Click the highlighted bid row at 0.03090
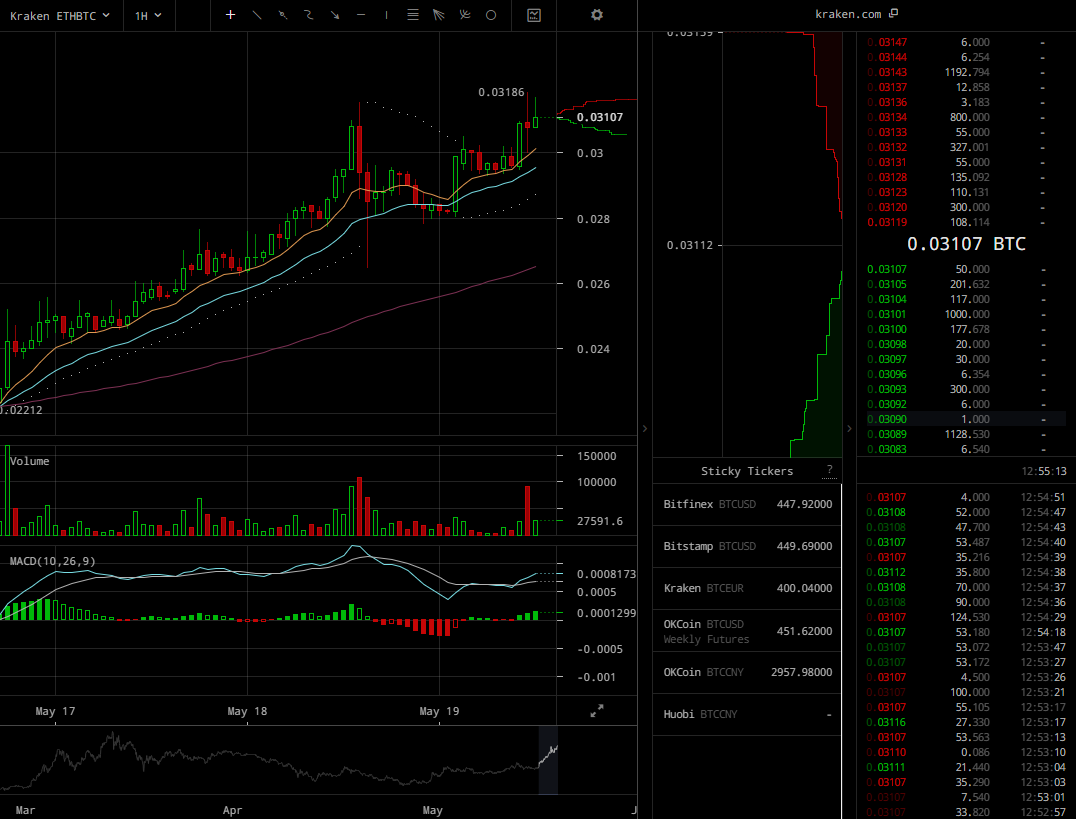The image size is (1076, 819). tap(966, 419)
